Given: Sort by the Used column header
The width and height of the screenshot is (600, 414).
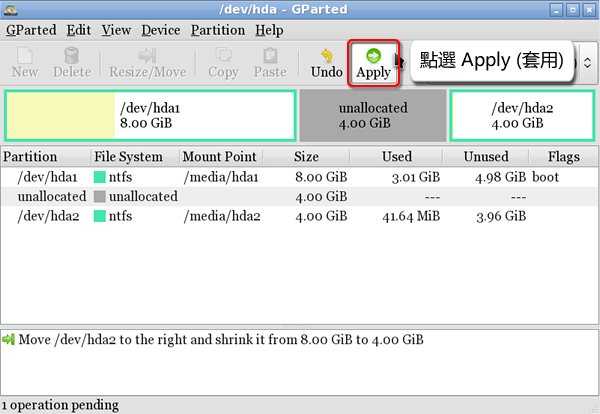Looking at the screenshot, I should coord(396,157).
